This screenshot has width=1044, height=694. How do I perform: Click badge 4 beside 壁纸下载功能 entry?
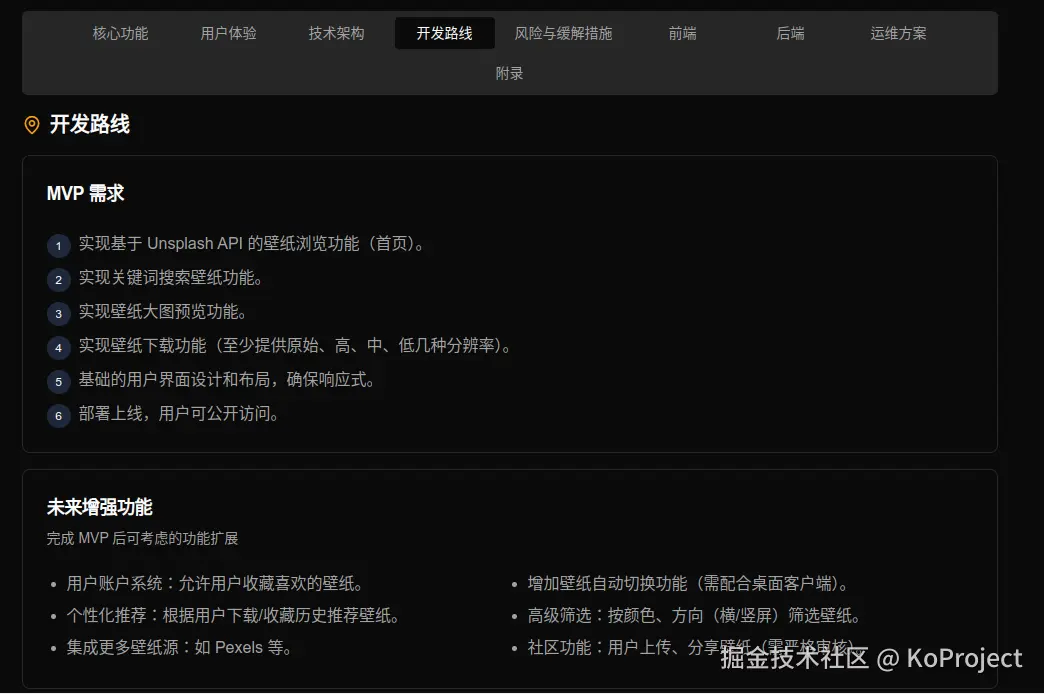[x=58, y=347]
